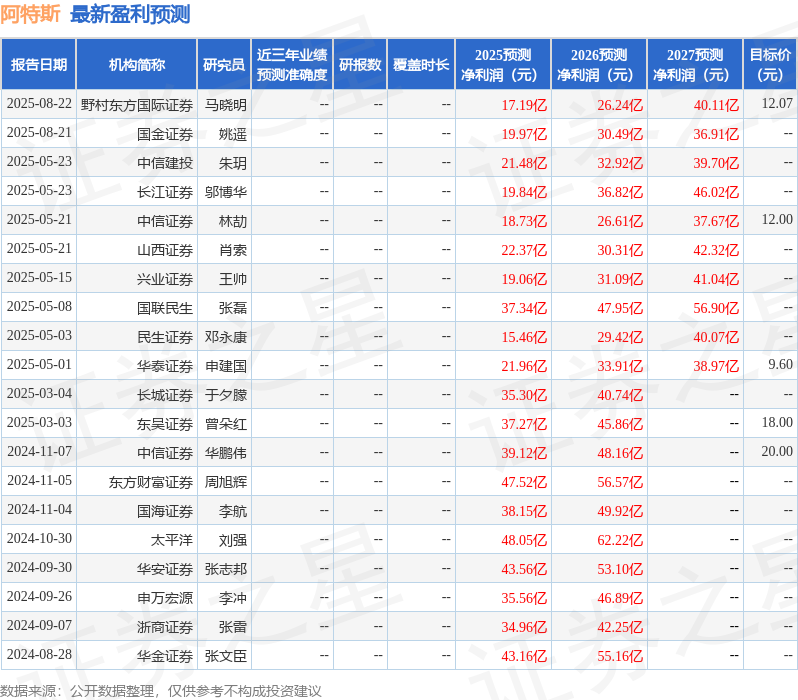Click value 62.22亿
This screenshot has width=798, height=700.
[x=620, y=541]
